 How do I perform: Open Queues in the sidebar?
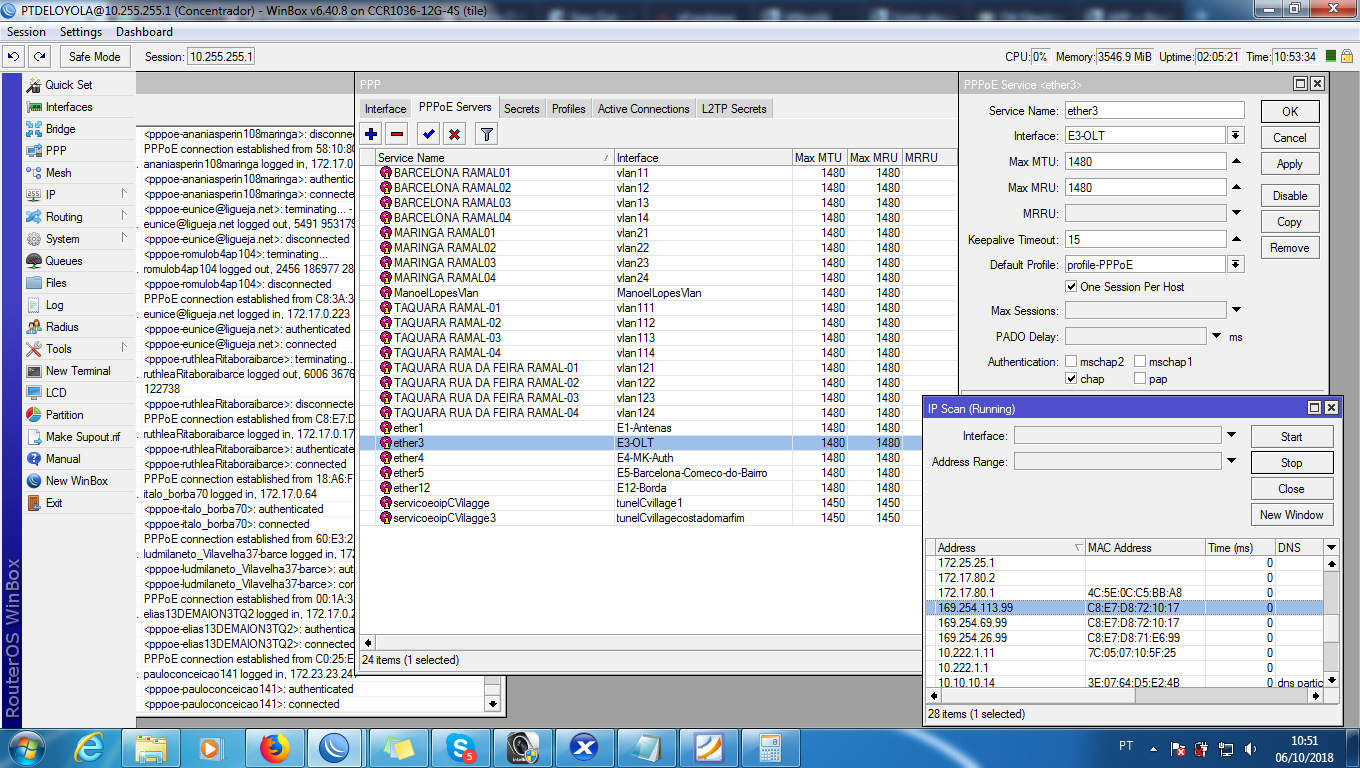coord(64,261)
